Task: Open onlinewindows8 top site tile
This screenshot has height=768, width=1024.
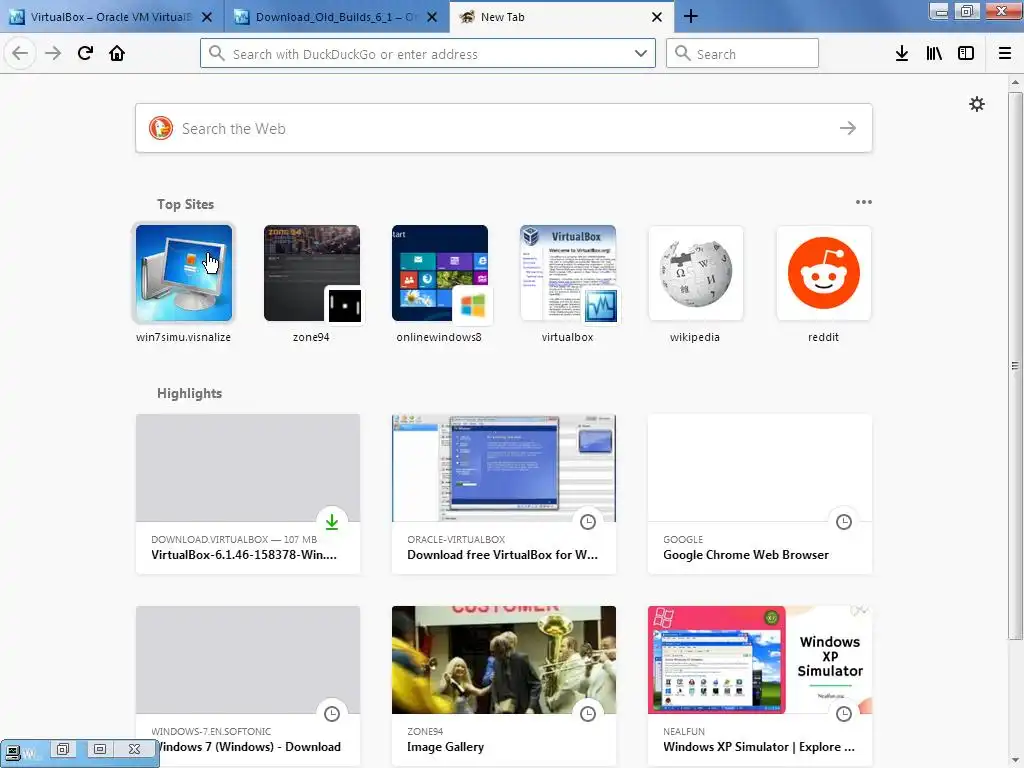Action: [440, 283]
